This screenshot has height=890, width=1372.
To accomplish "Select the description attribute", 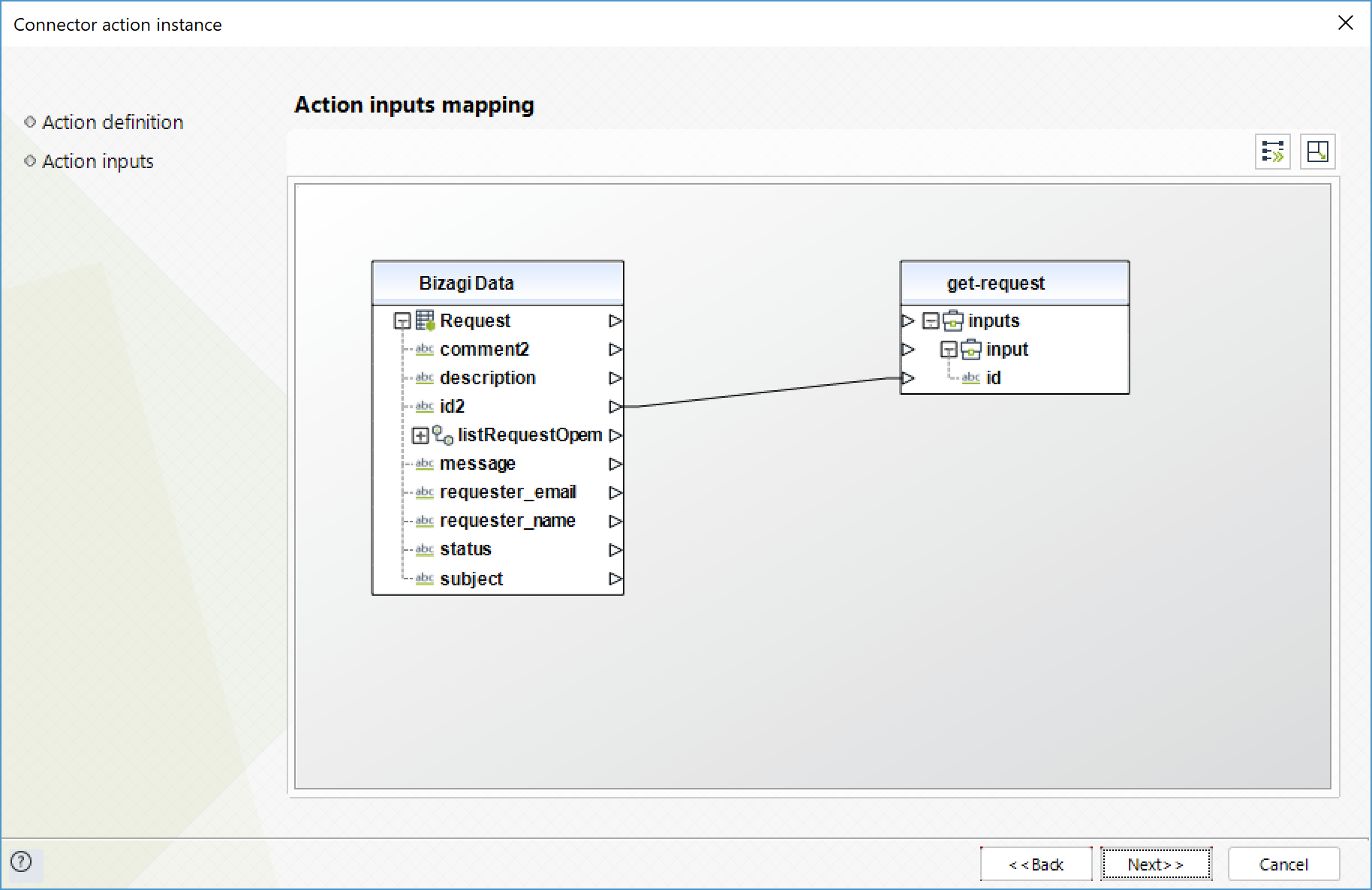I will 488,378.
